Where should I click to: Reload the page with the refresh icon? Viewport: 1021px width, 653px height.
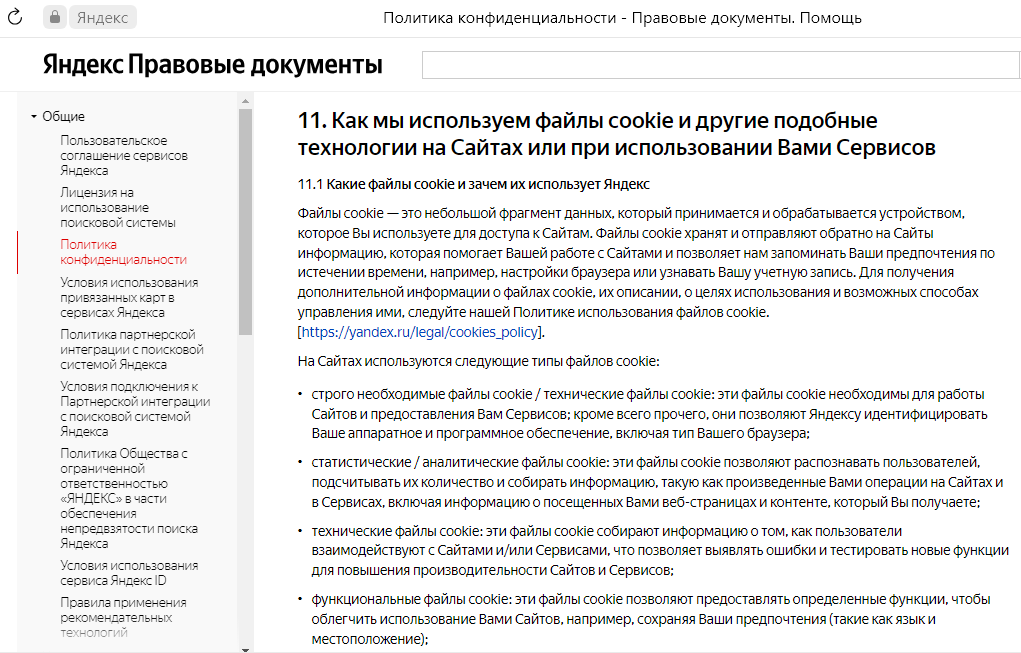[x=15, y=18]
